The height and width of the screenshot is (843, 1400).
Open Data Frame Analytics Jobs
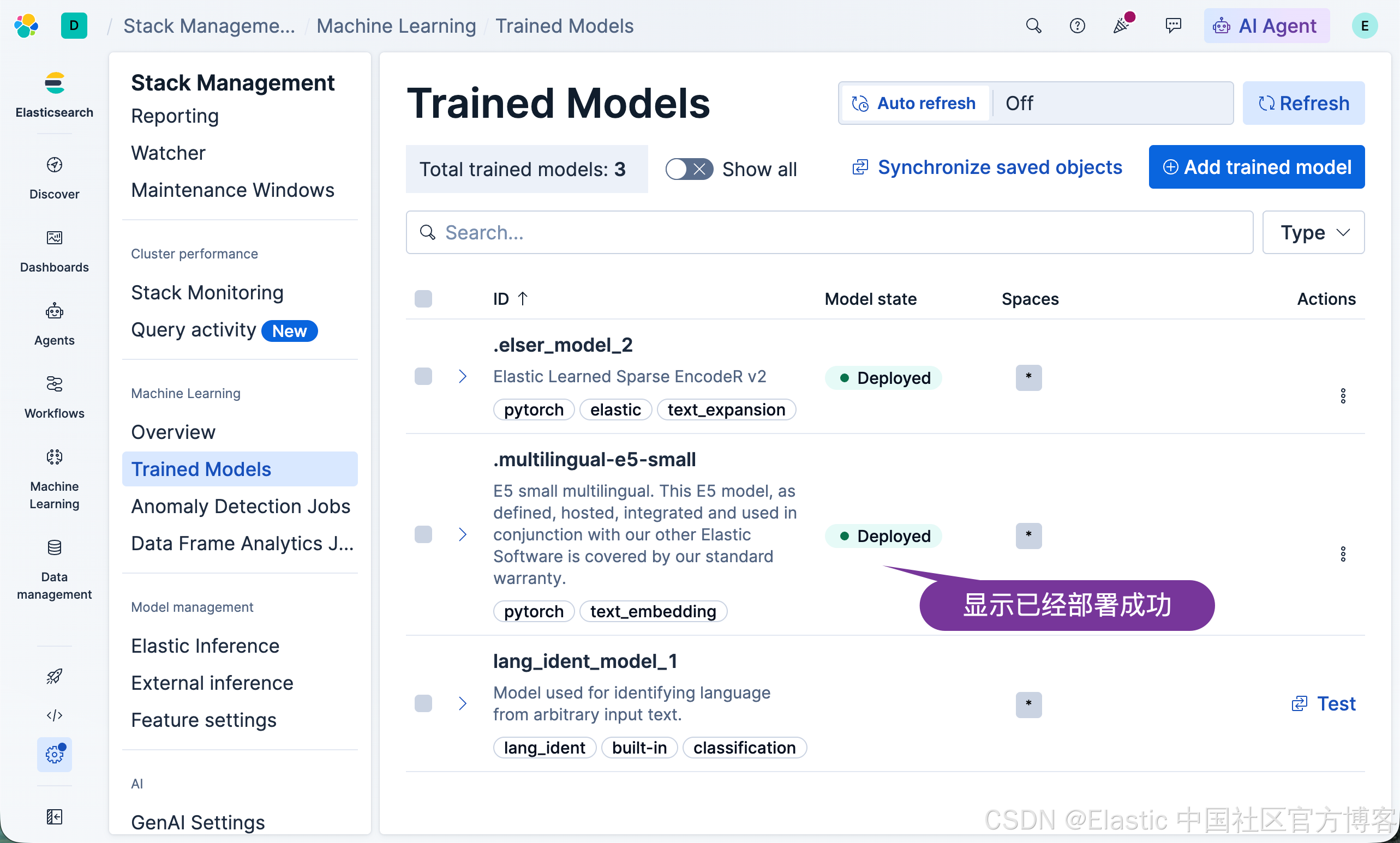(x=243, y=543)
